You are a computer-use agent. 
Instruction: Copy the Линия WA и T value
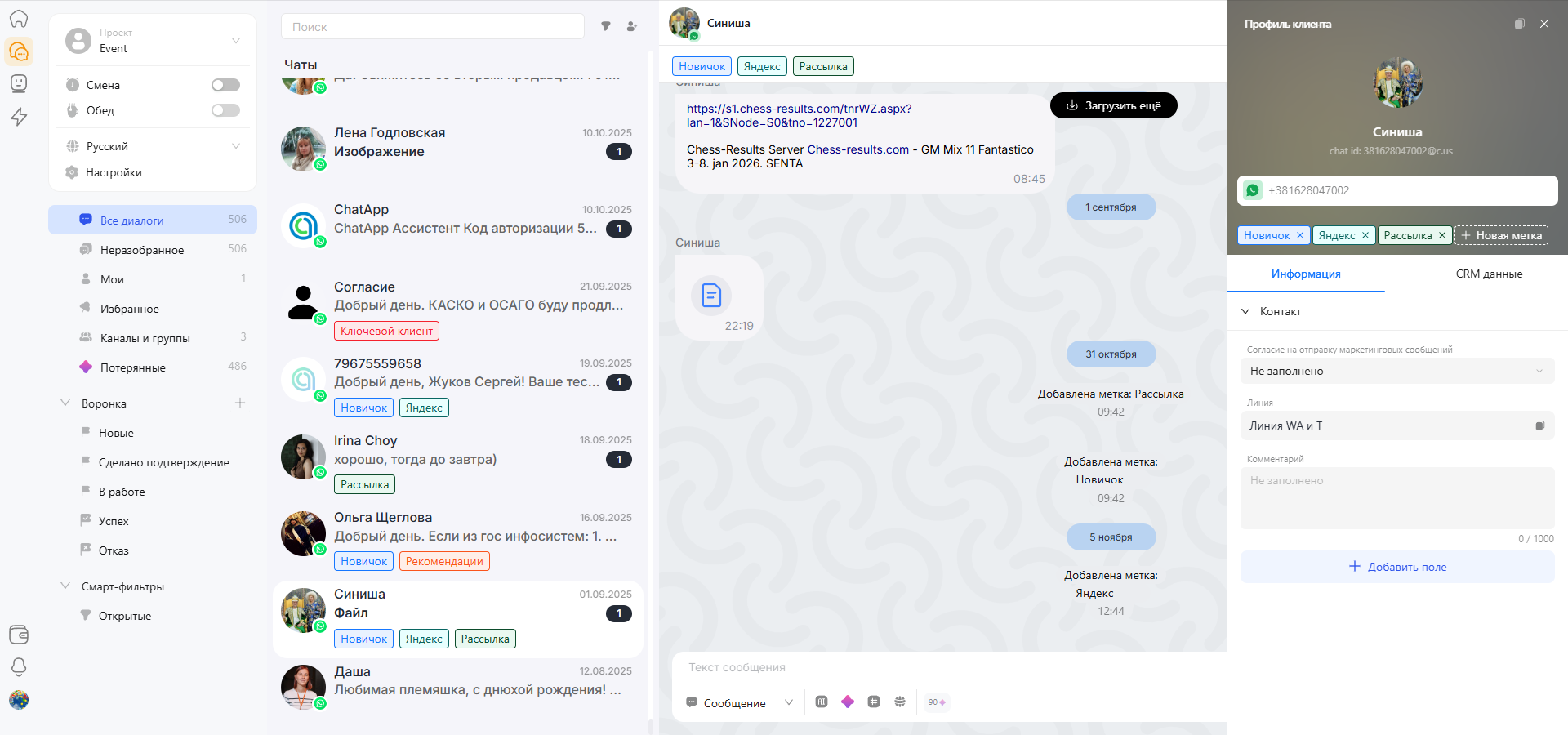pyautogui.click(x=1539, y=425)
